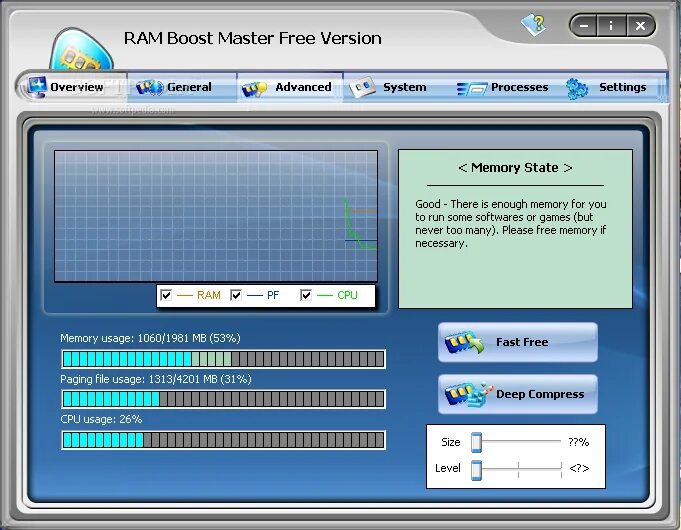Click the orange RAM legend label

208,295
